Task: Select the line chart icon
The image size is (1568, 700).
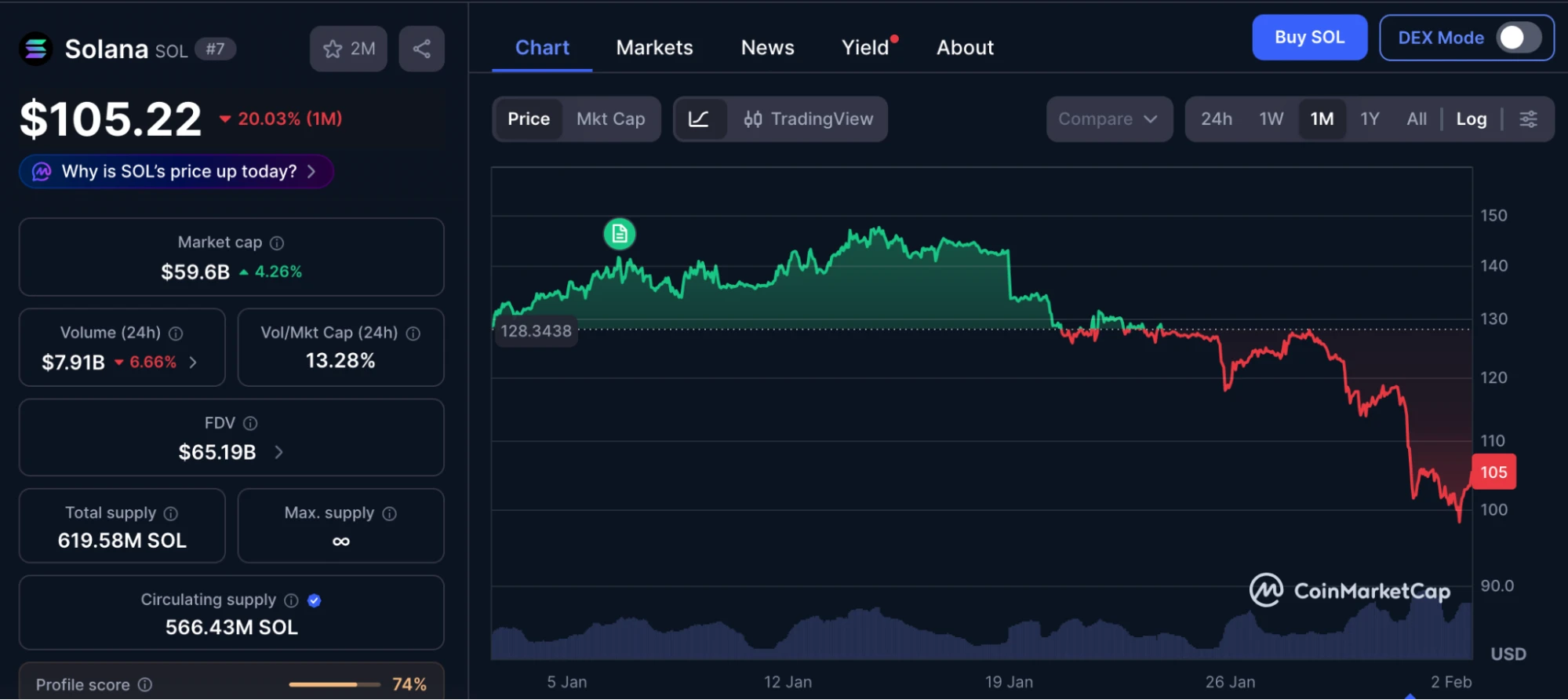Action: [x=698, y=119]
